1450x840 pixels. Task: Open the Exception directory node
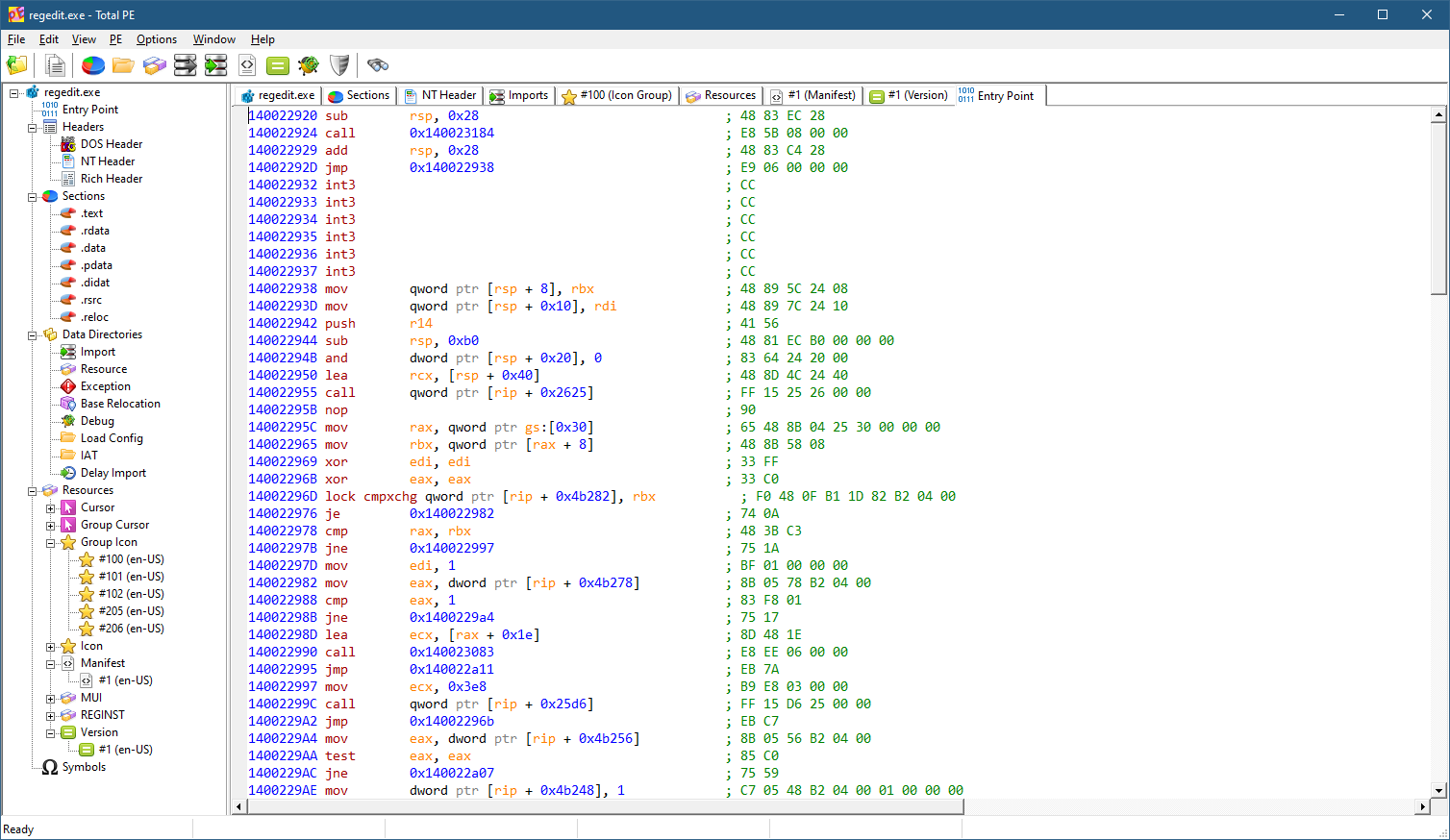(x=106, y=386)
